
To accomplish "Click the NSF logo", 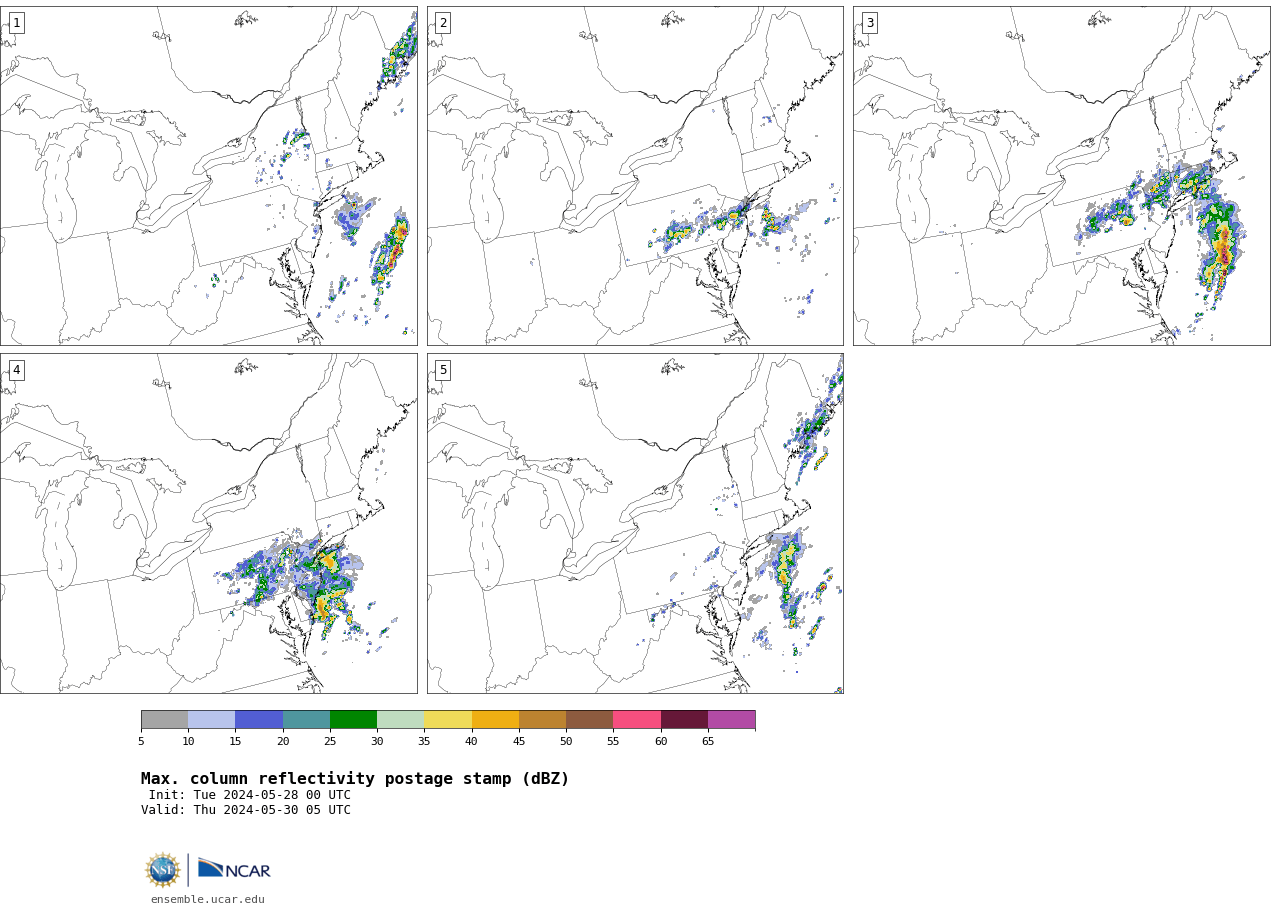I will 163,870.
